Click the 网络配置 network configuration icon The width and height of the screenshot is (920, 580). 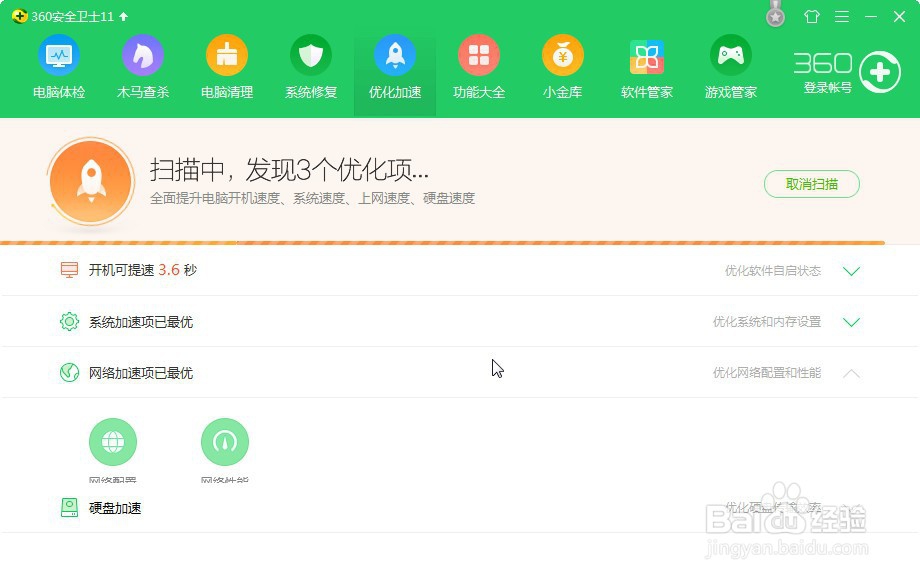pyautogui.click(x=113, y=440)
